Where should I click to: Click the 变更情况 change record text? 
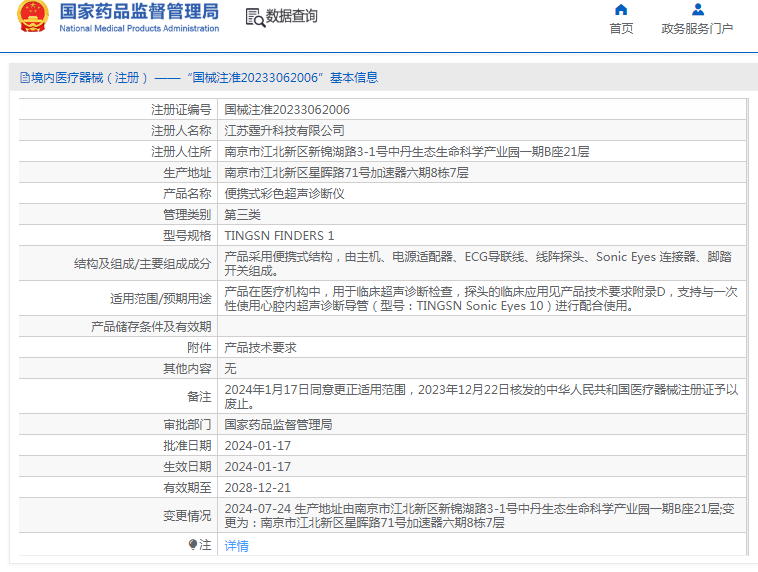(480, 515)
